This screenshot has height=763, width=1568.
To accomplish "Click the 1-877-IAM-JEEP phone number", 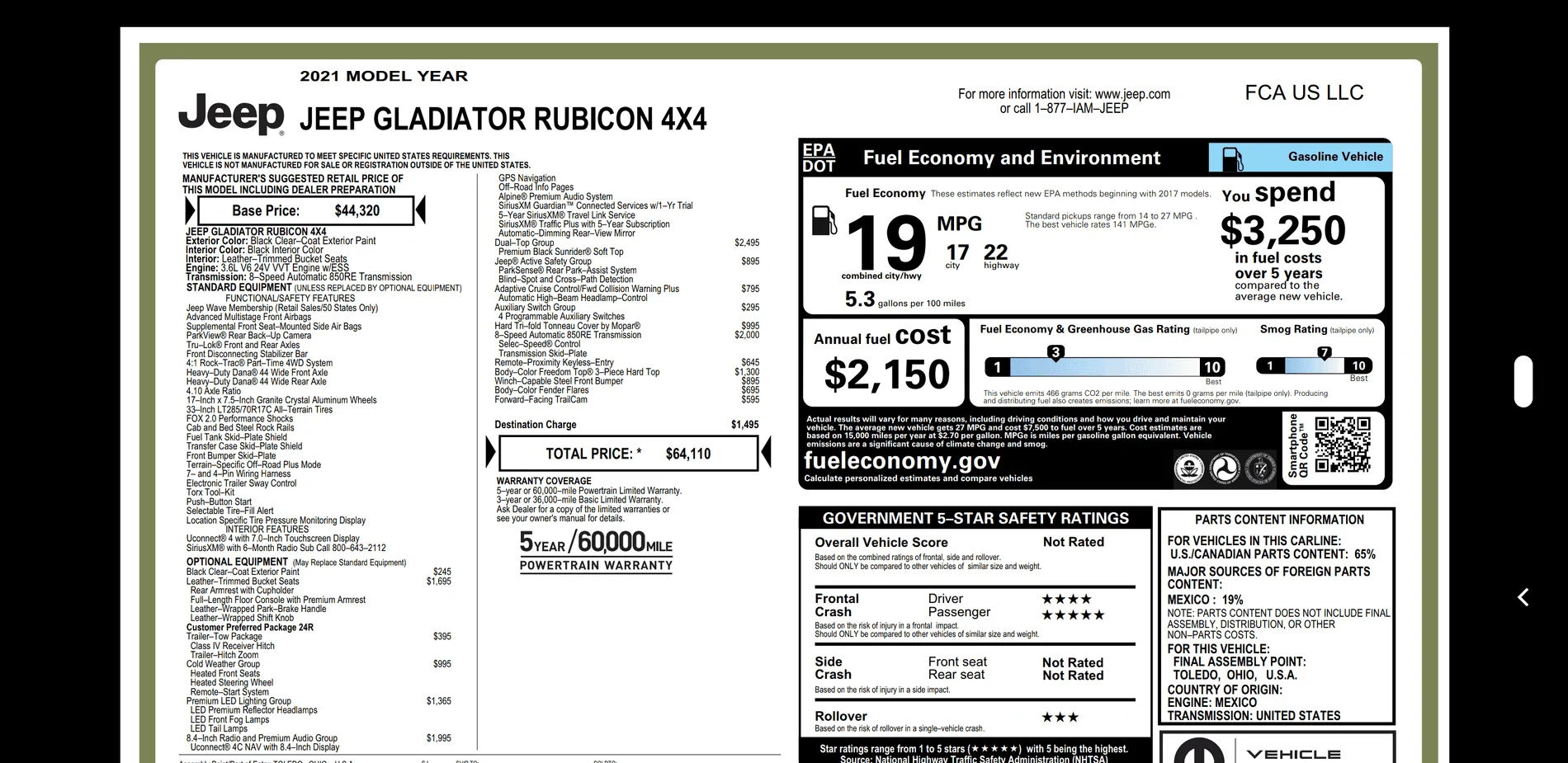I will click(x=1082, y=108).
